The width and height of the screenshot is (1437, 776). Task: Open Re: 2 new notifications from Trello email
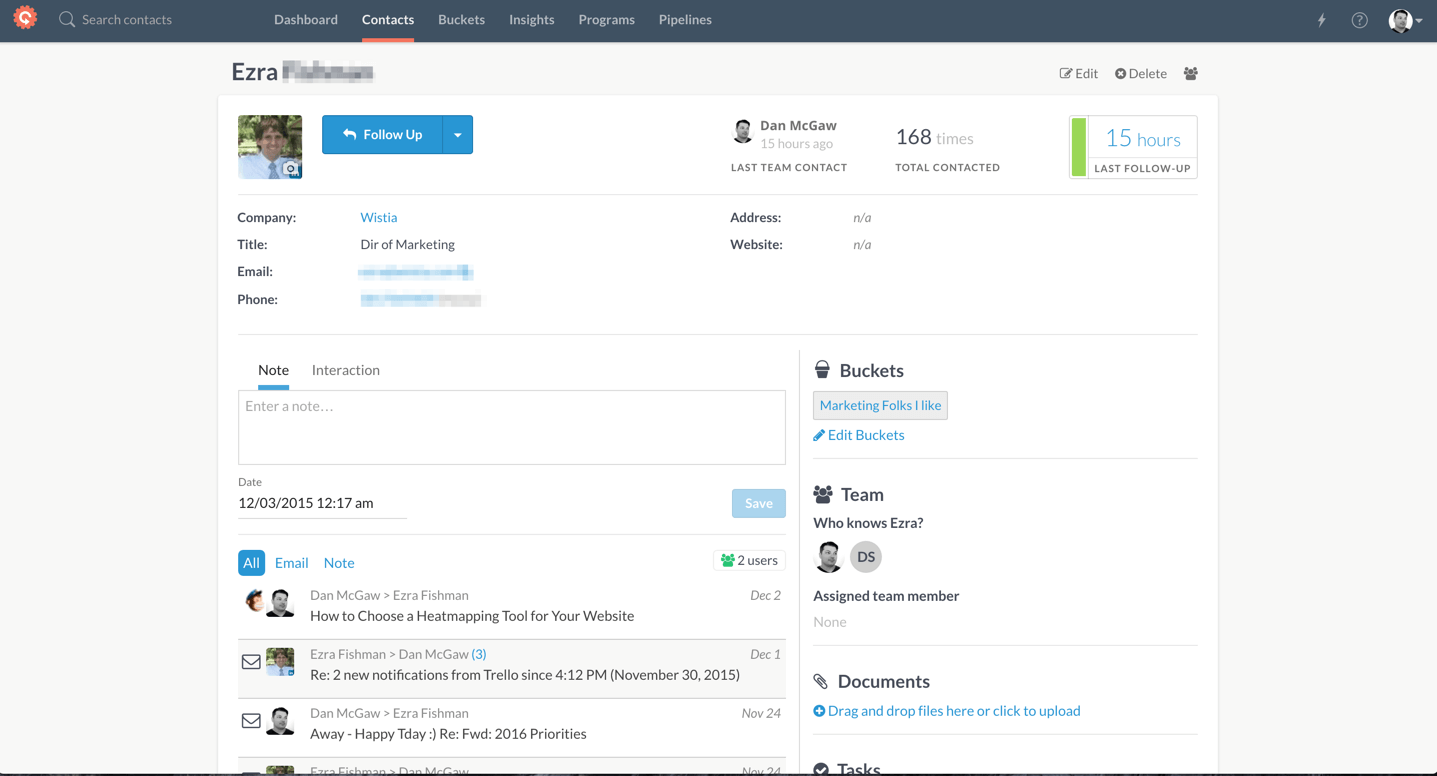point(525,675)
